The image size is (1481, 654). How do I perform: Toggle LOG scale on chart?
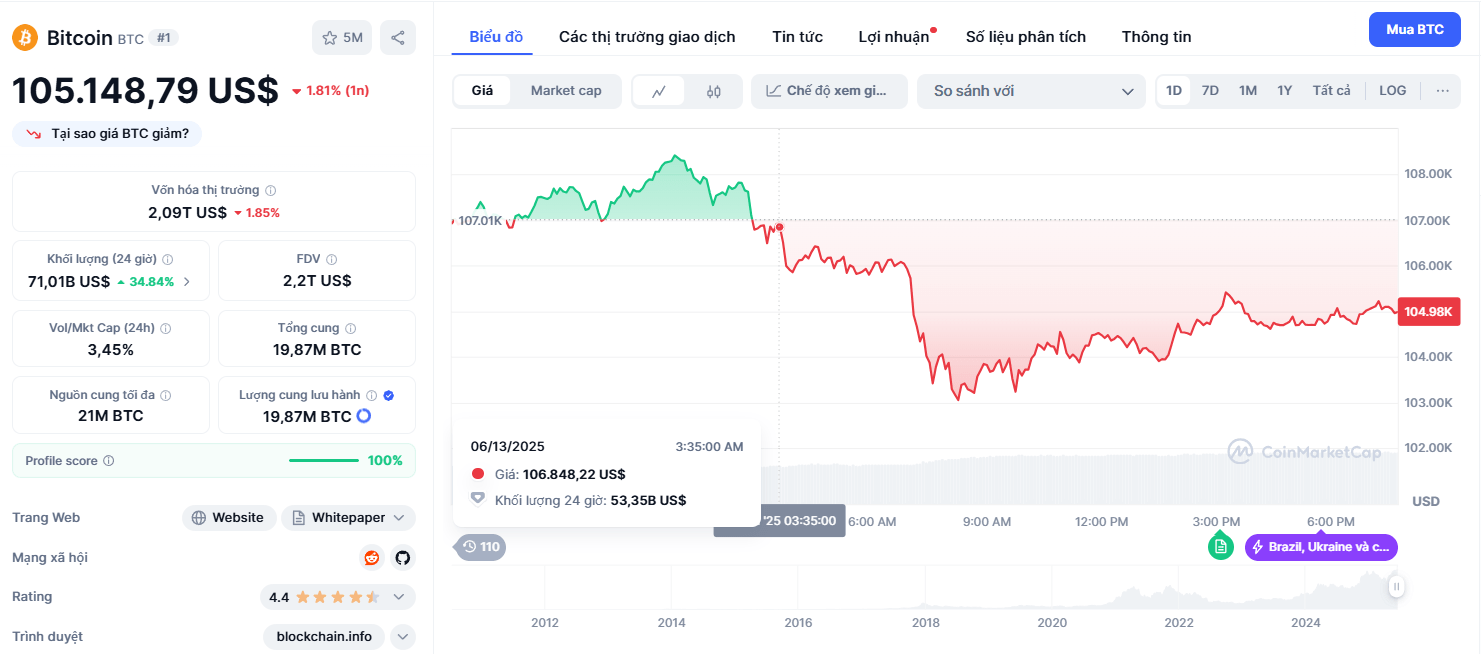(x=1393, y=91)
